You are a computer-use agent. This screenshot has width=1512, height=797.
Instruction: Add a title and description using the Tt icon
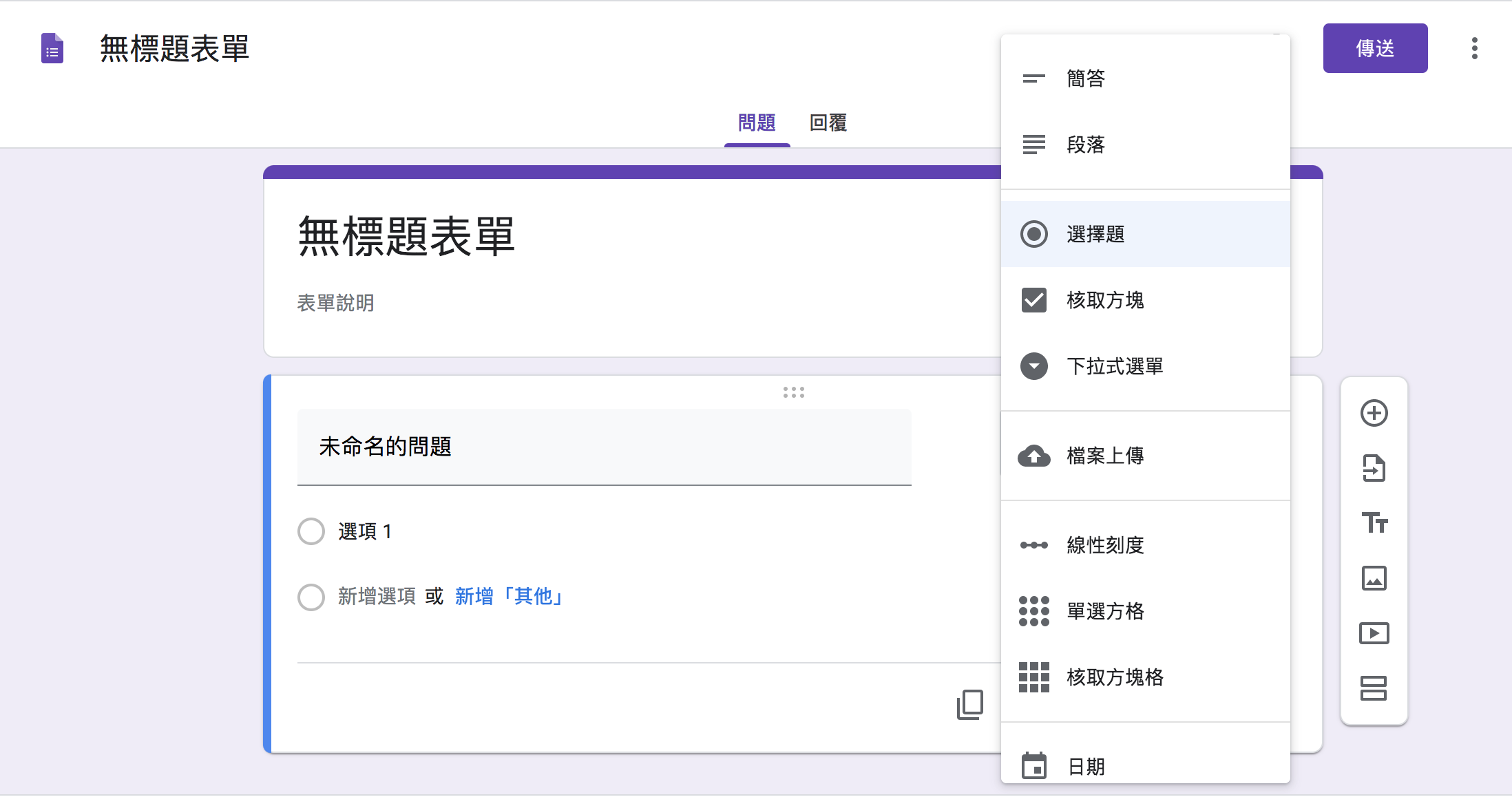pos(1374,524)
